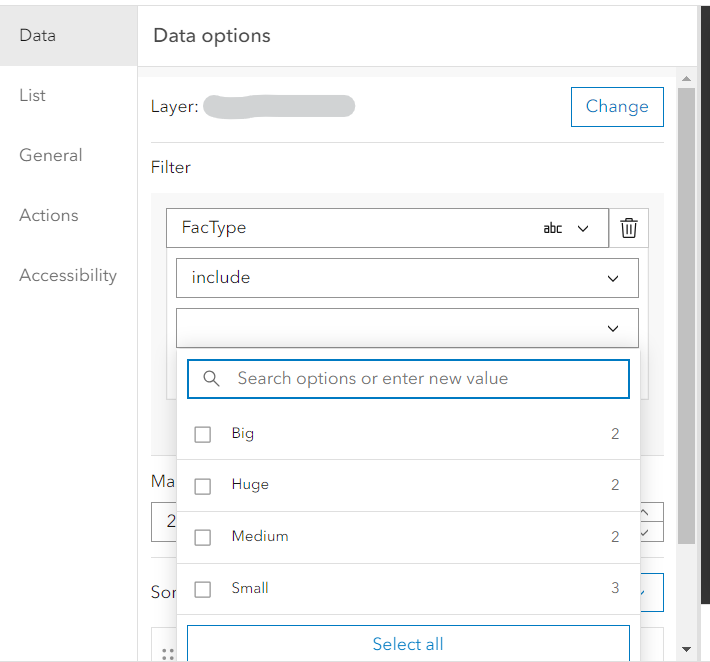This screenshot has width=710, height=662.
Task: Click the drag handle dots icon
Action: (x=167, y=654)
